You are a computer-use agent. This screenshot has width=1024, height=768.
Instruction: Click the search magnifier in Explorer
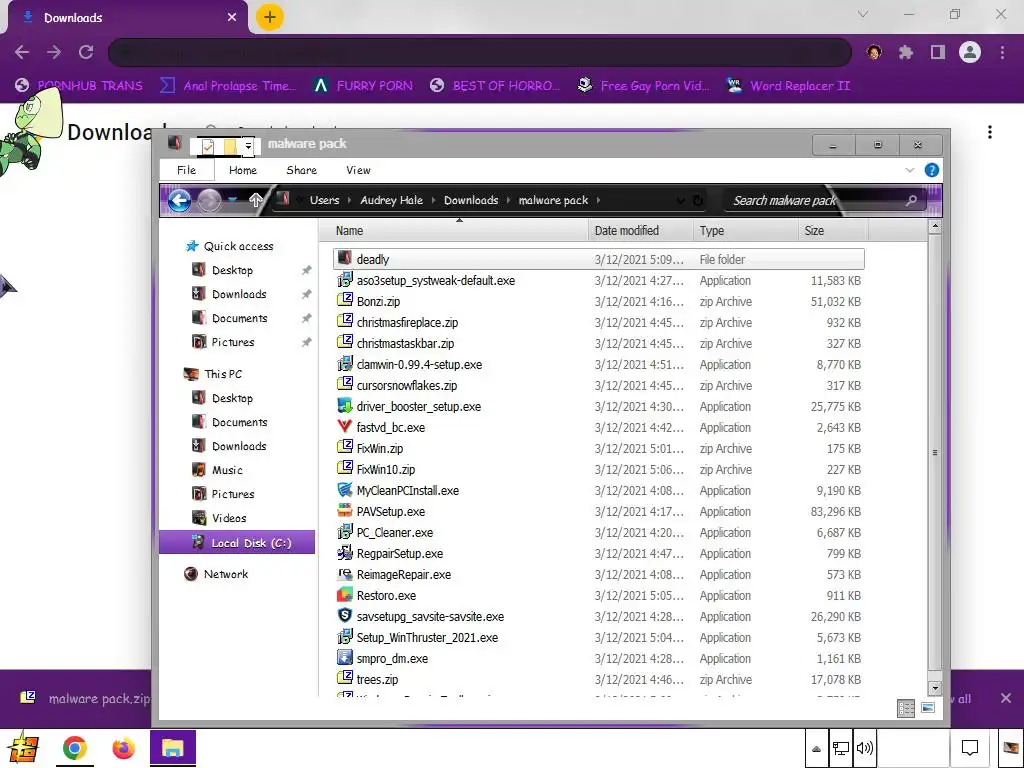tap(911, 200)
